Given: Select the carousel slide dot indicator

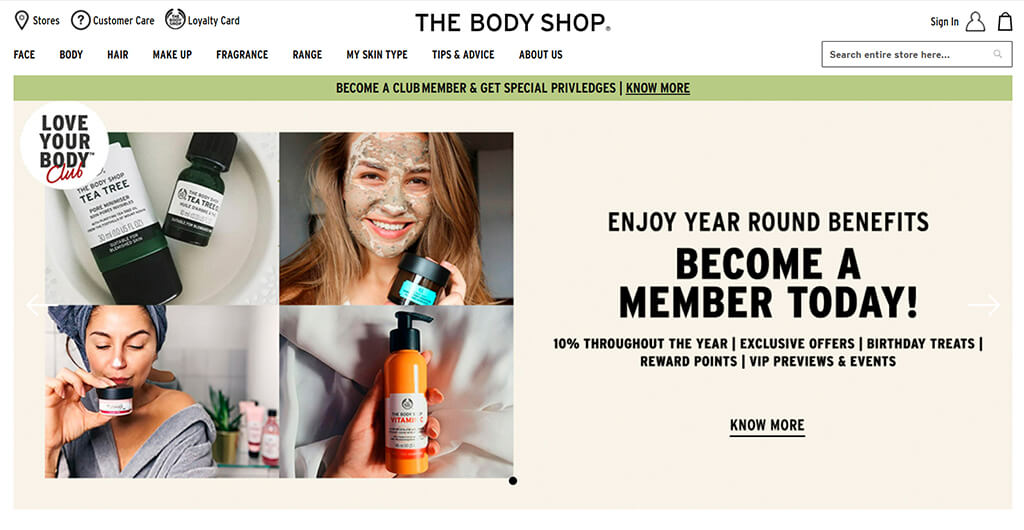Looking at the screenshot, I should 513,480.
